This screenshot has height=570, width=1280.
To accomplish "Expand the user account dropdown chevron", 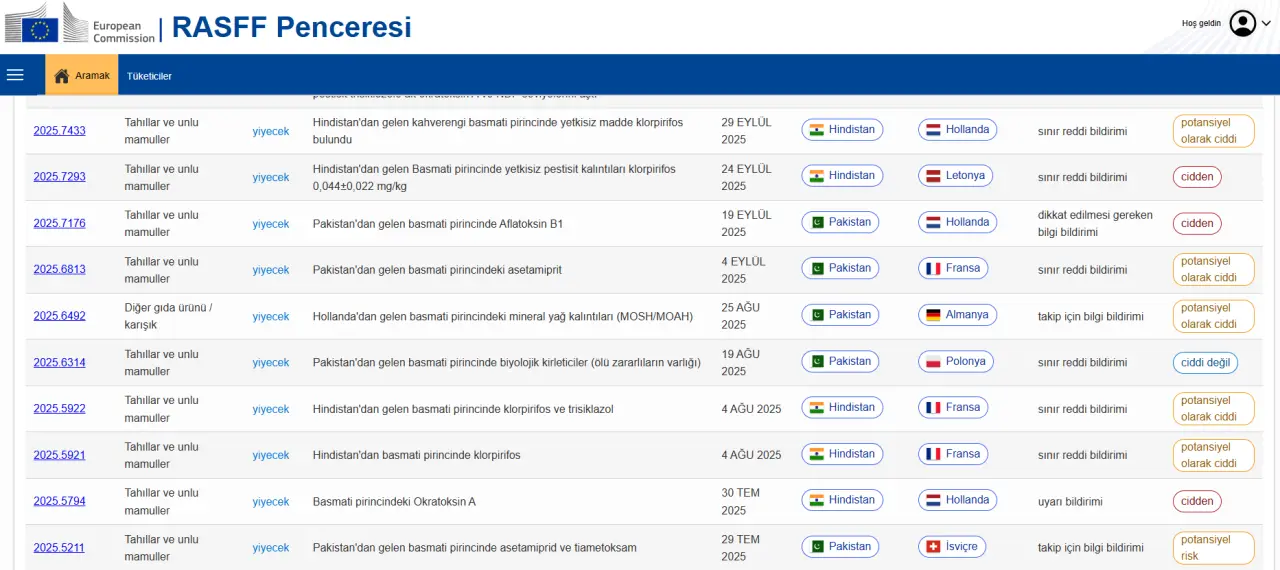I will coord(1266,23).
